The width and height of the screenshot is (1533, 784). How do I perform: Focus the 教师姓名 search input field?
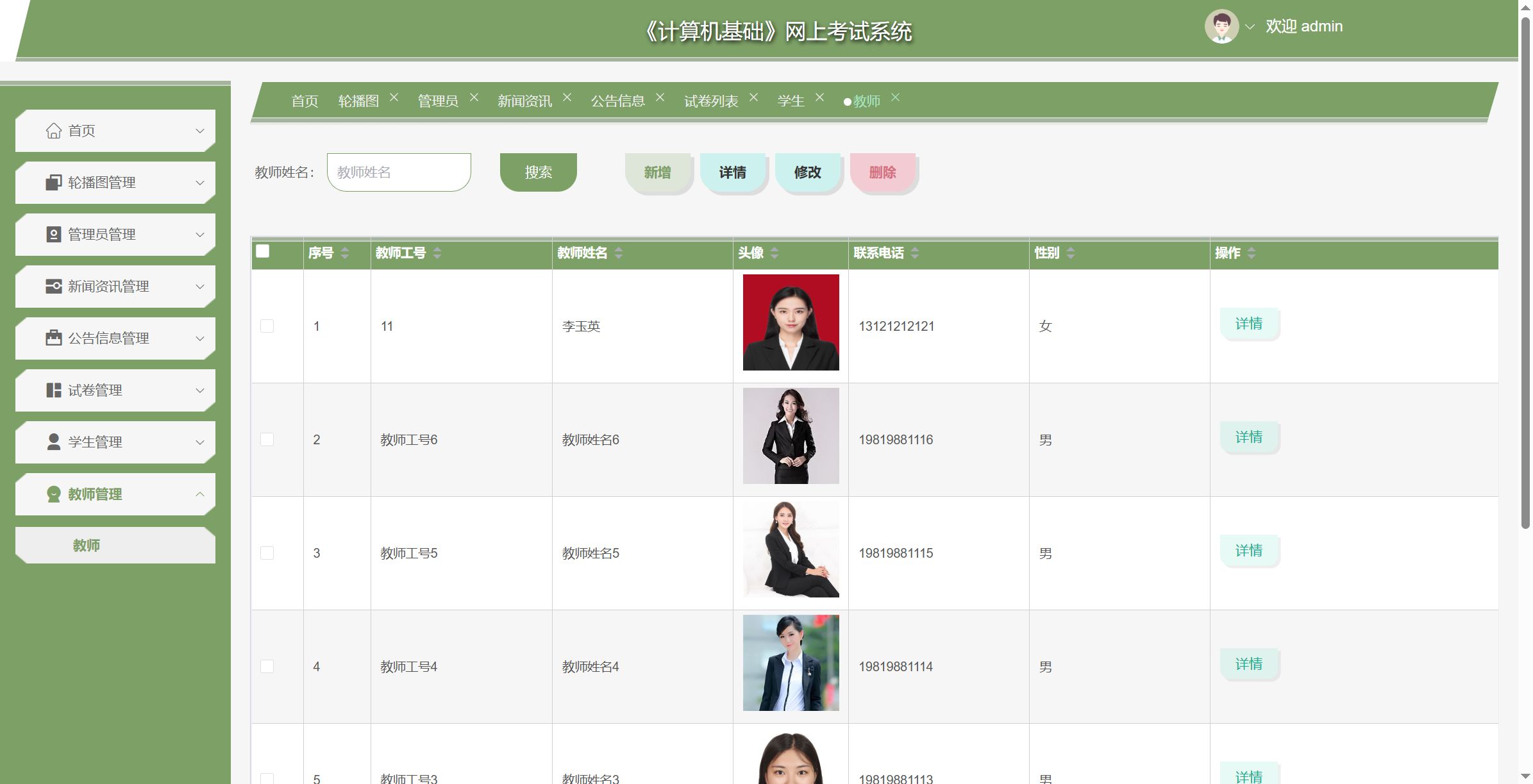(399, 172)
